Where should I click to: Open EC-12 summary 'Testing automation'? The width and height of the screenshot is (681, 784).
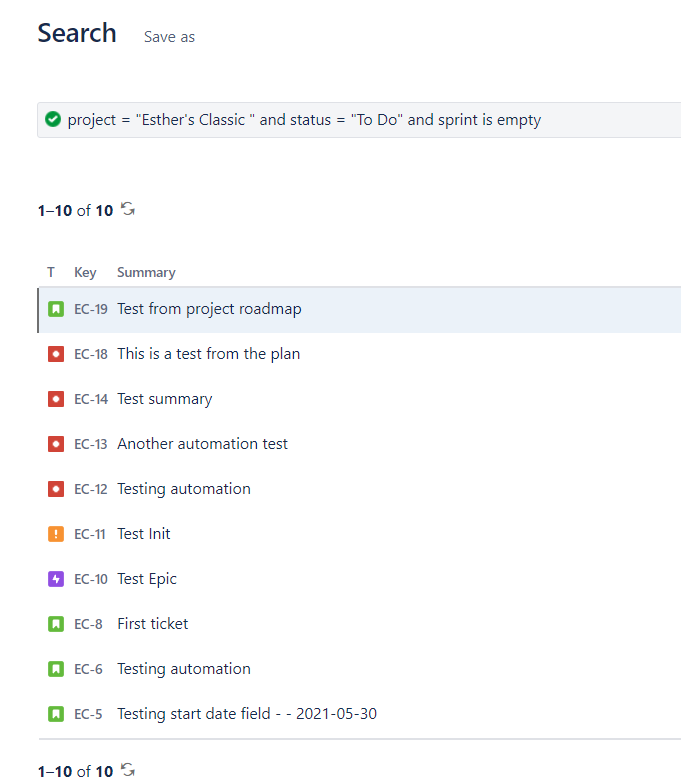pos(184,490)
